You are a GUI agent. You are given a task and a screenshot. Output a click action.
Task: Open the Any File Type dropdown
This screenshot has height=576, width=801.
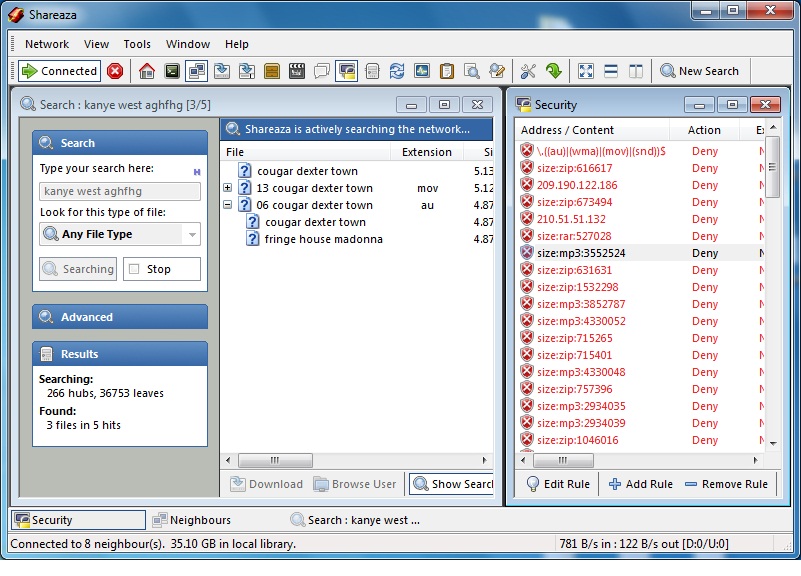120,234
